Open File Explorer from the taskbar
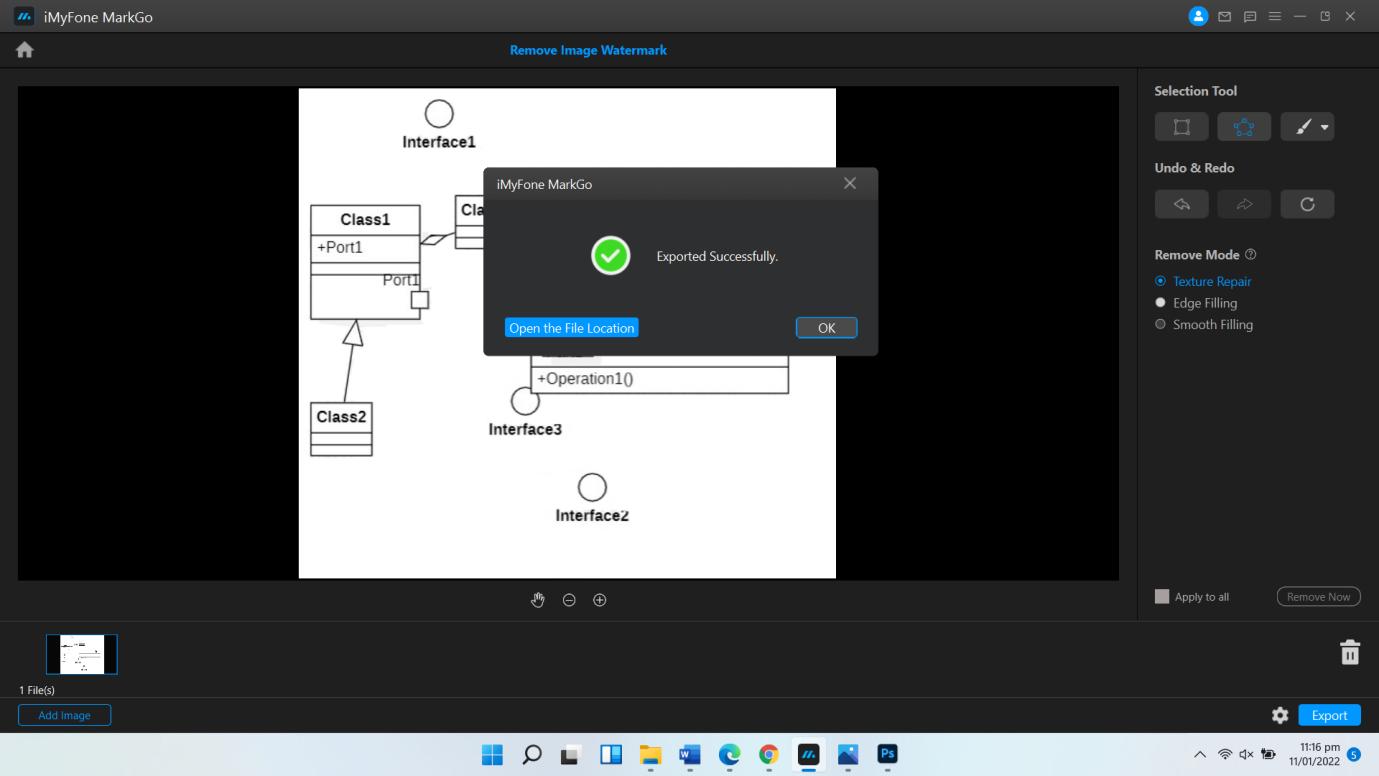Image resolution: width=1379 pixels, height=776 pixels. [650, 755]
